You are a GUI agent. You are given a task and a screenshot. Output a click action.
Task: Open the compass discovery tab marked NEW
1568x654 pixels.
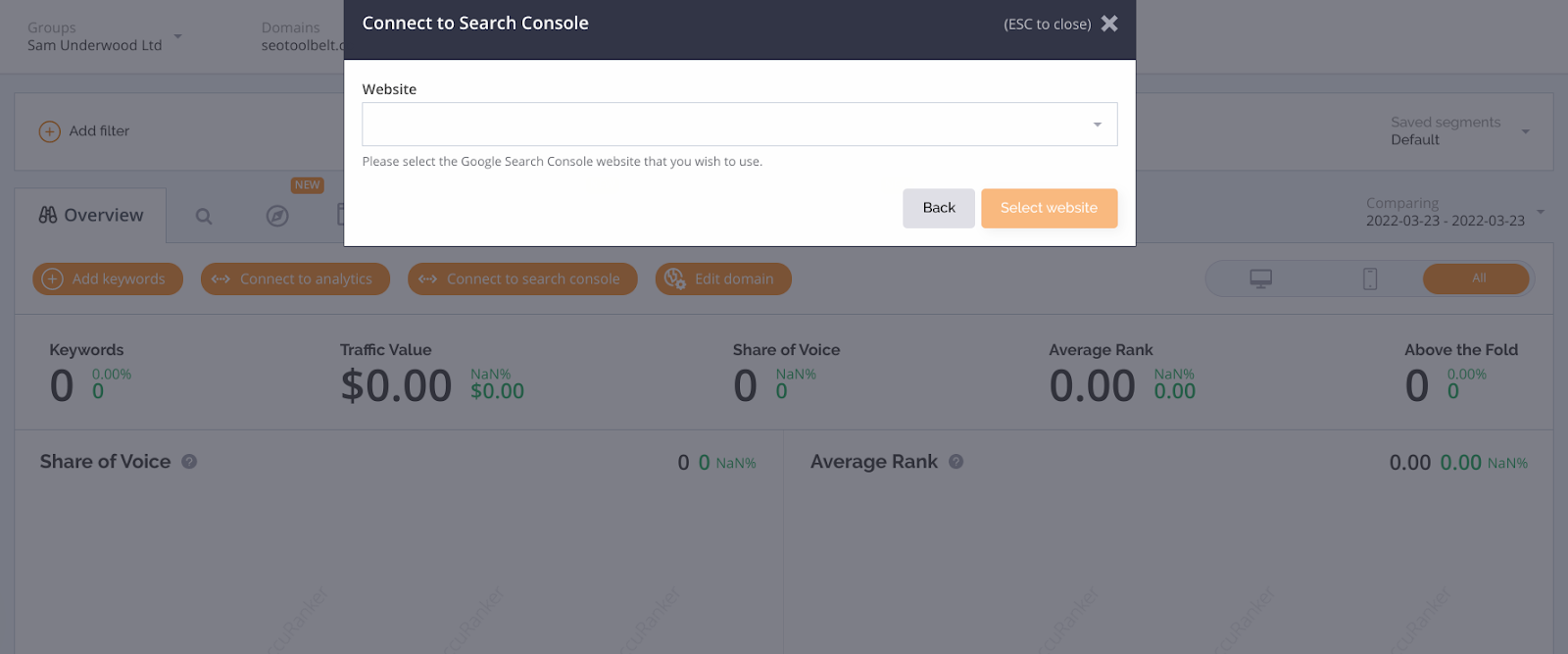pyautogui.click(x=277, y=217)
